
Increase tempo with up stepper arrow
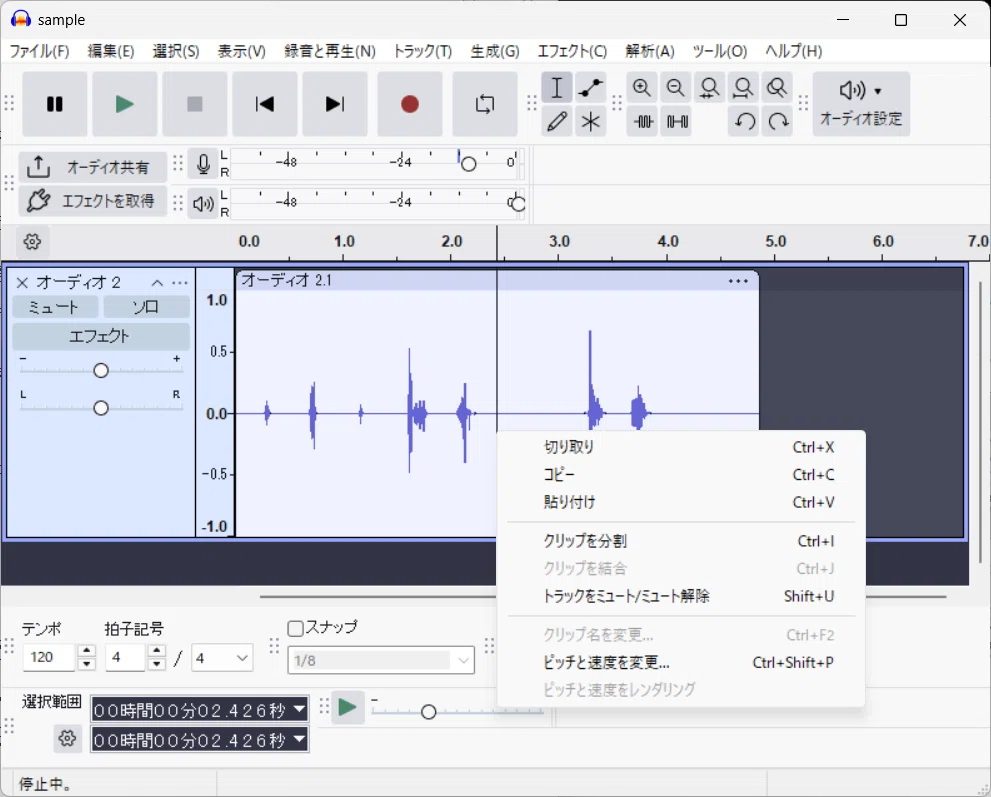(x=87, y=651)
